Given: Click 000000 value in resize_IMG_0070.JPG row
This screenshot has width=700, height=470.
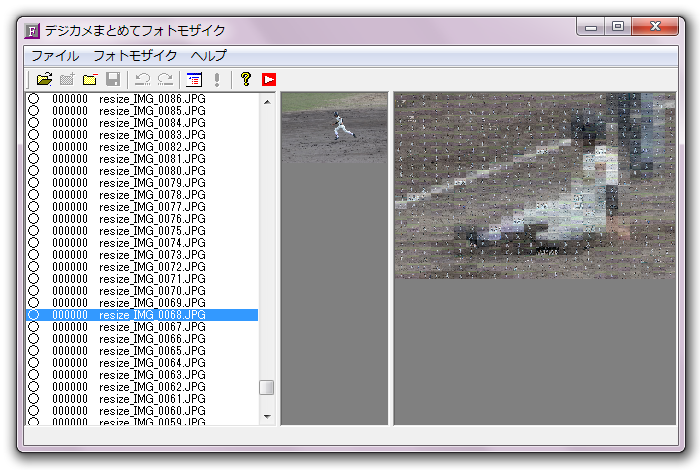Looking at the screenshot, I should (x=70, y=291).
